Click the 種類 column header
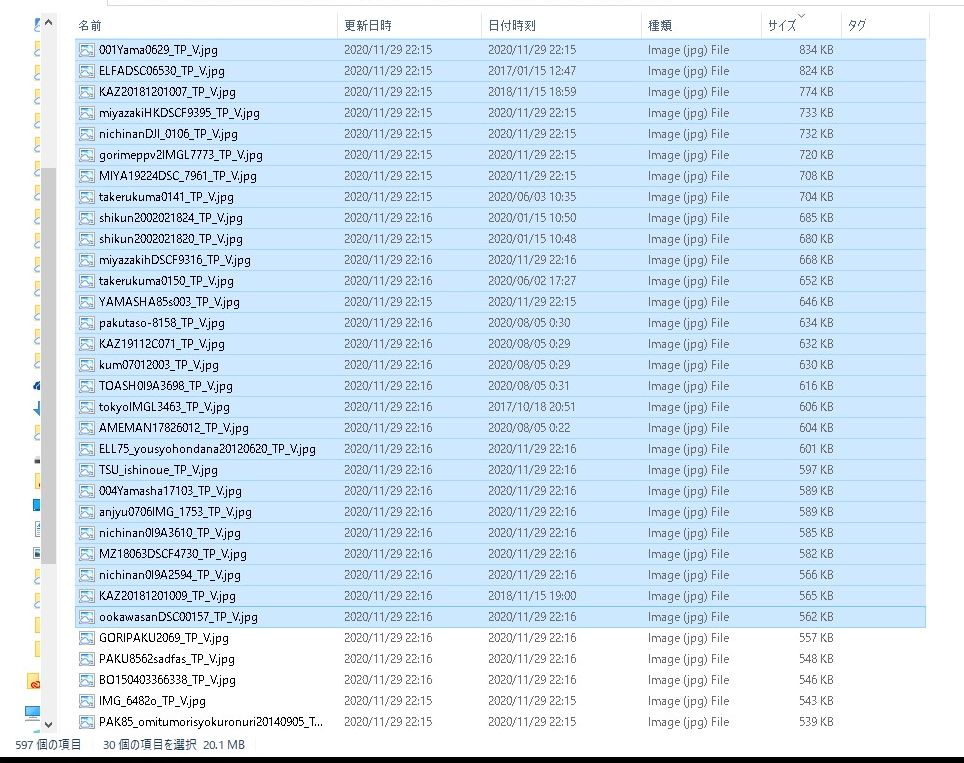The height and width of the screenshot is (763, 964). (660, 25)
